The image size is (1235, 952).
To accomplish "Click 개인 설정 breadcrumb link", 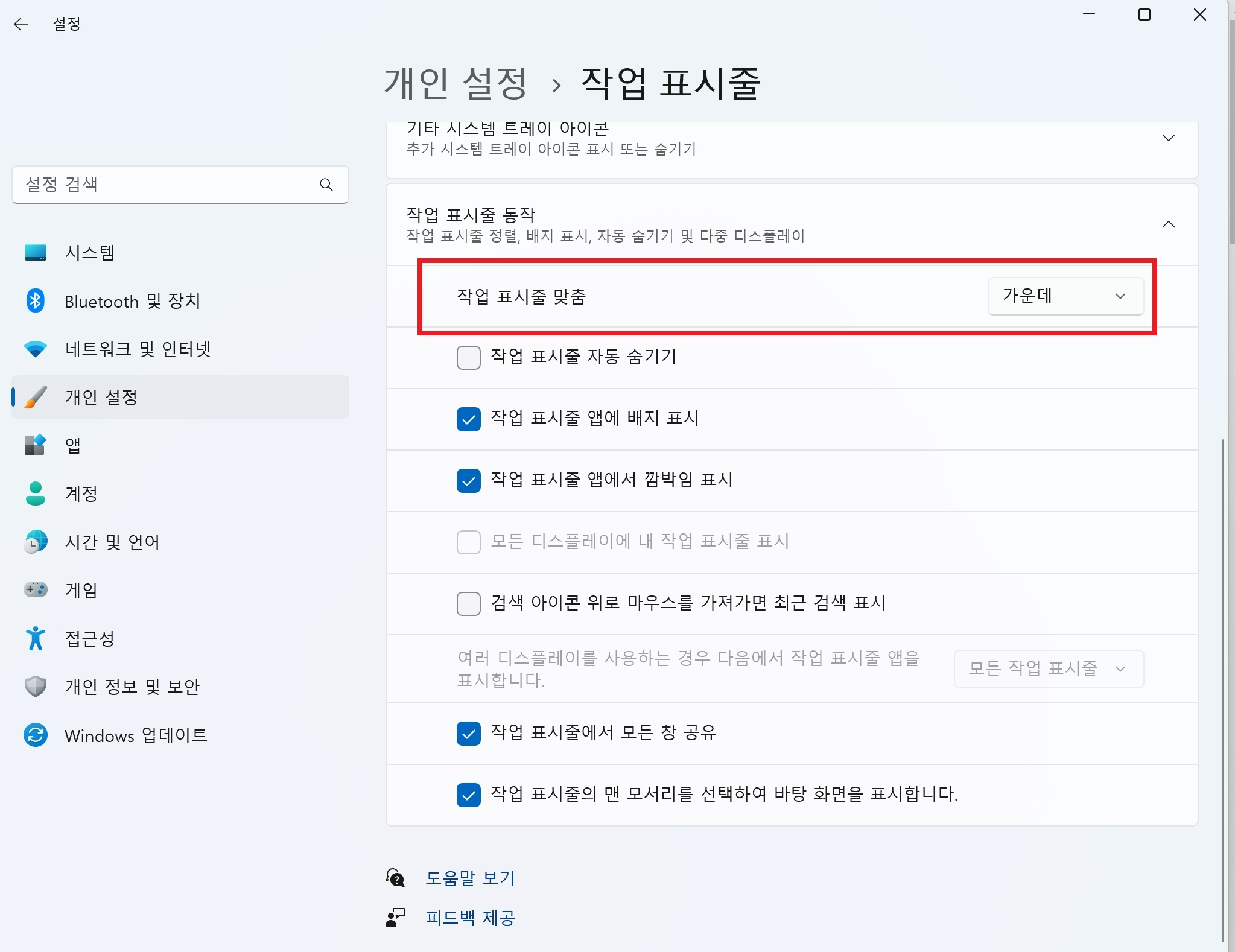I will click(x=456, y=83).
